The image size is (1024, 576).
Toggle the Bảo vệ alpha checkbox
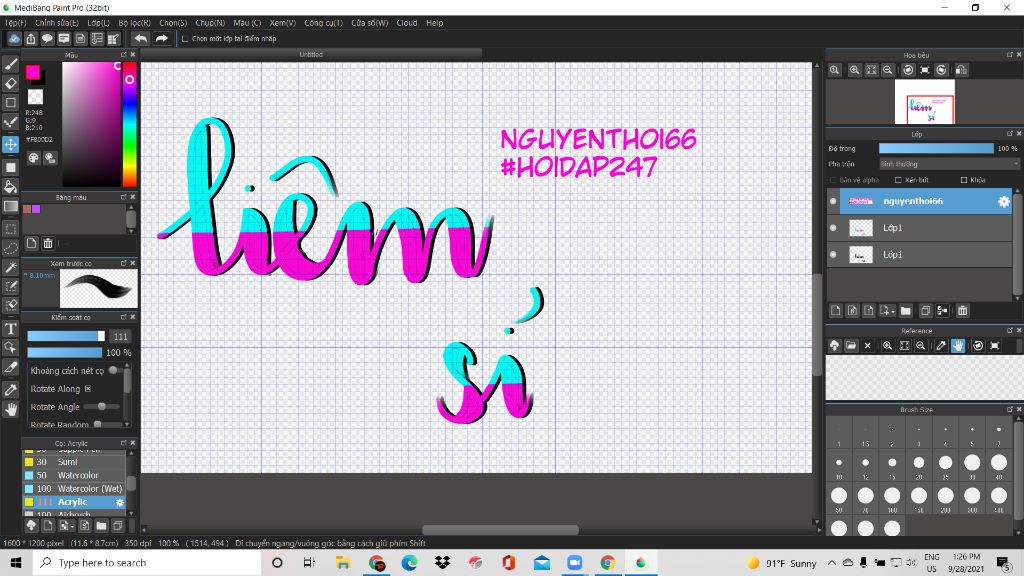pos(833,180)
